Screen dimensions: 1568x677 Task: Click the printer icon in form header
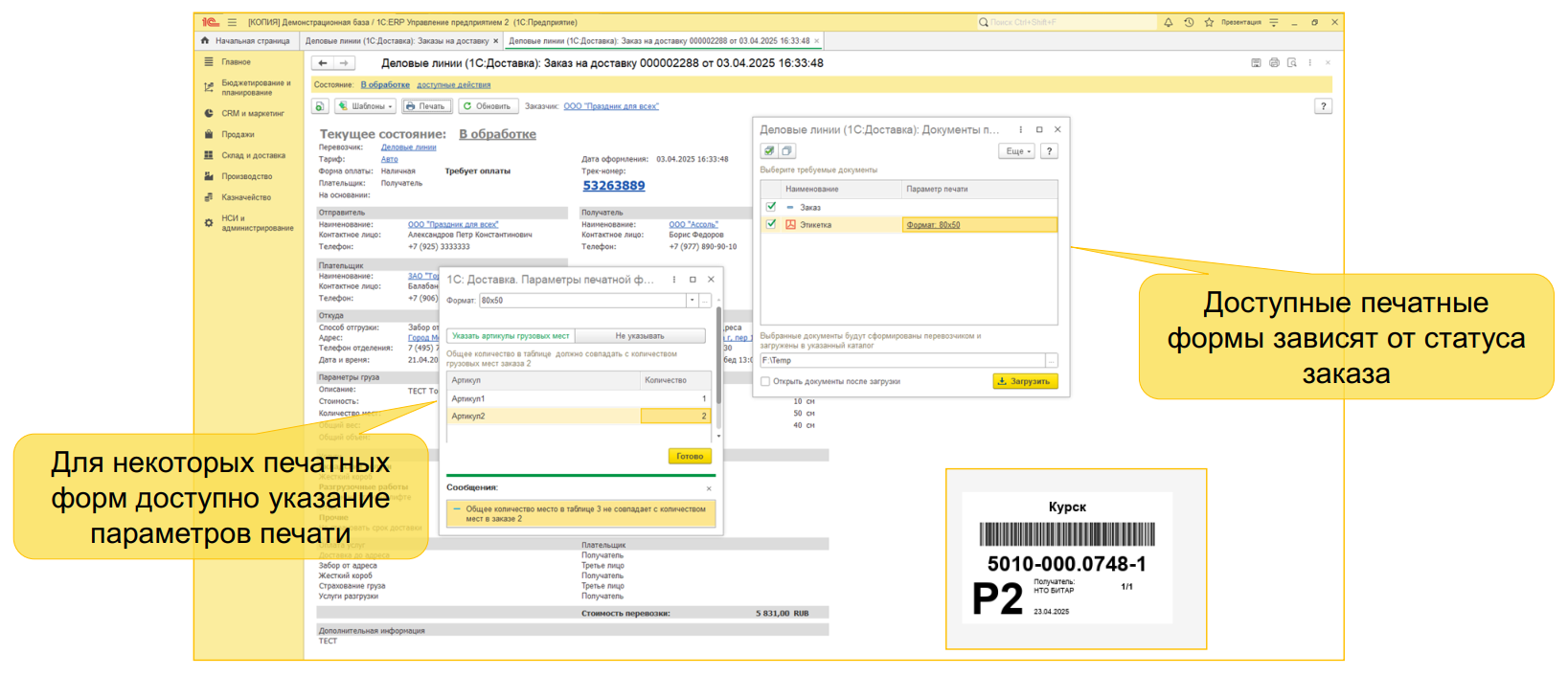coord(1274,63)
